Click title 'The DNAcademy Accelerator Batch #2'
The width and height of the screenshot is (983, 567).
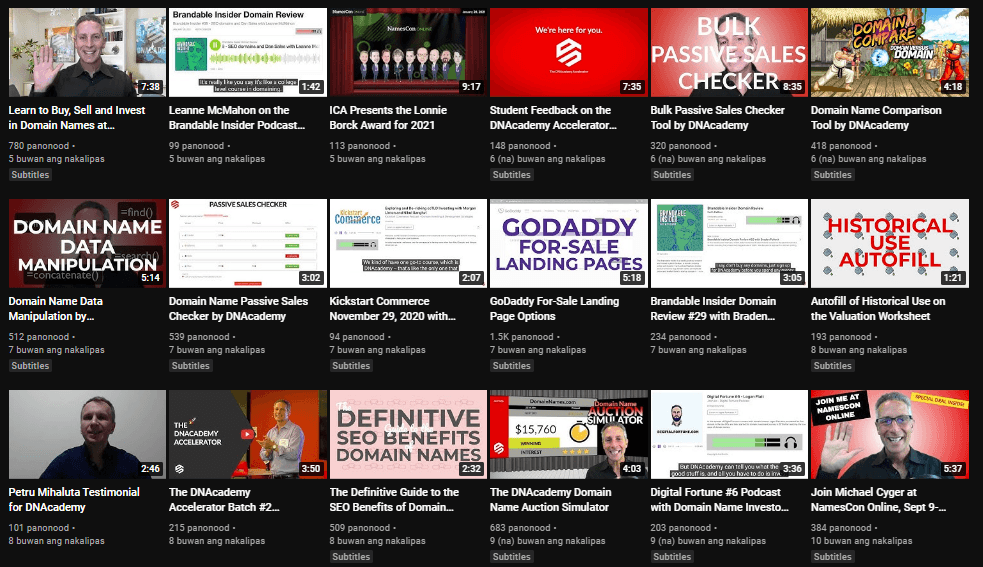point(224,499)
